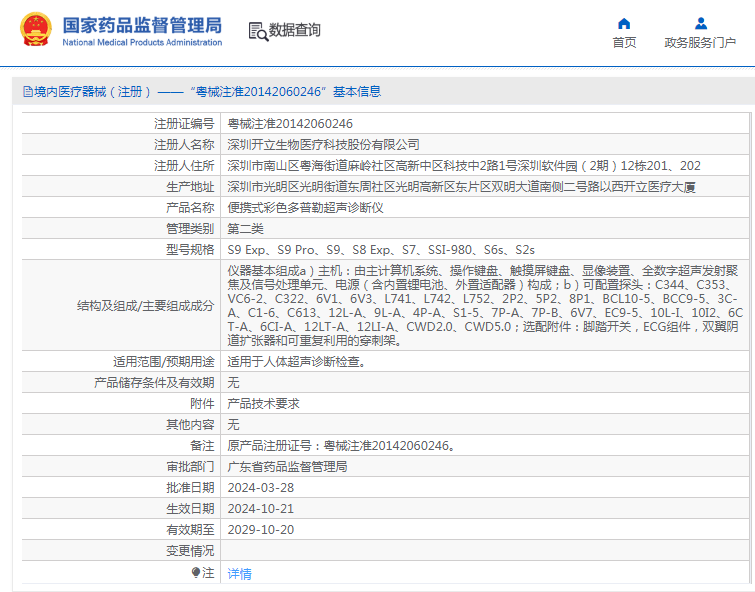The height and width of the screenshot is (592, 755).
Task: Click approval date 2024-03-28
Action: 260,487
